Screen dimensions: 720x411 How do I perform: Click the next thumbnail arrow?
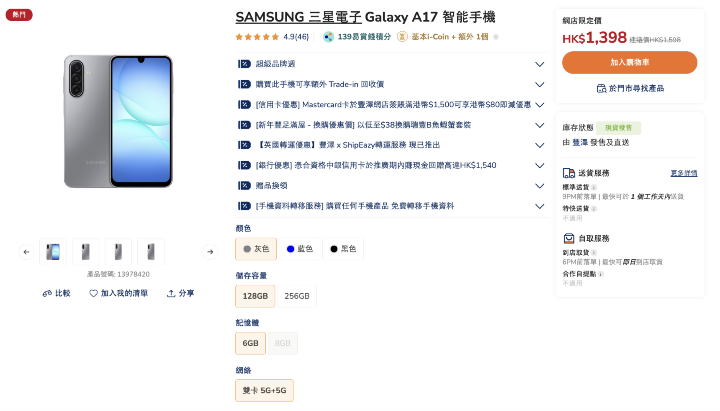(x=210, y=252)
